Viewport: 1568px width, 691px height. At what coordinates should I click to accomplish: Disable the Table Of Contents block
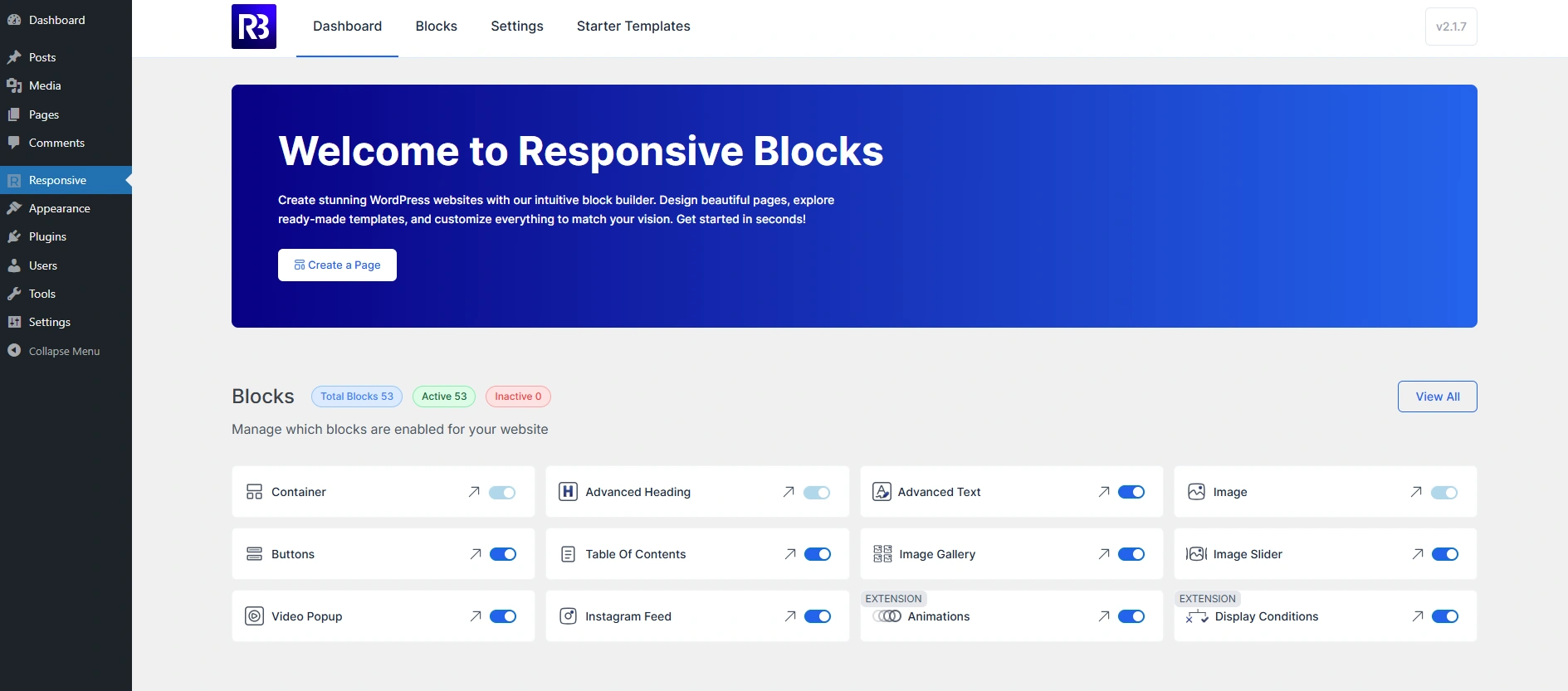point(818,554)
